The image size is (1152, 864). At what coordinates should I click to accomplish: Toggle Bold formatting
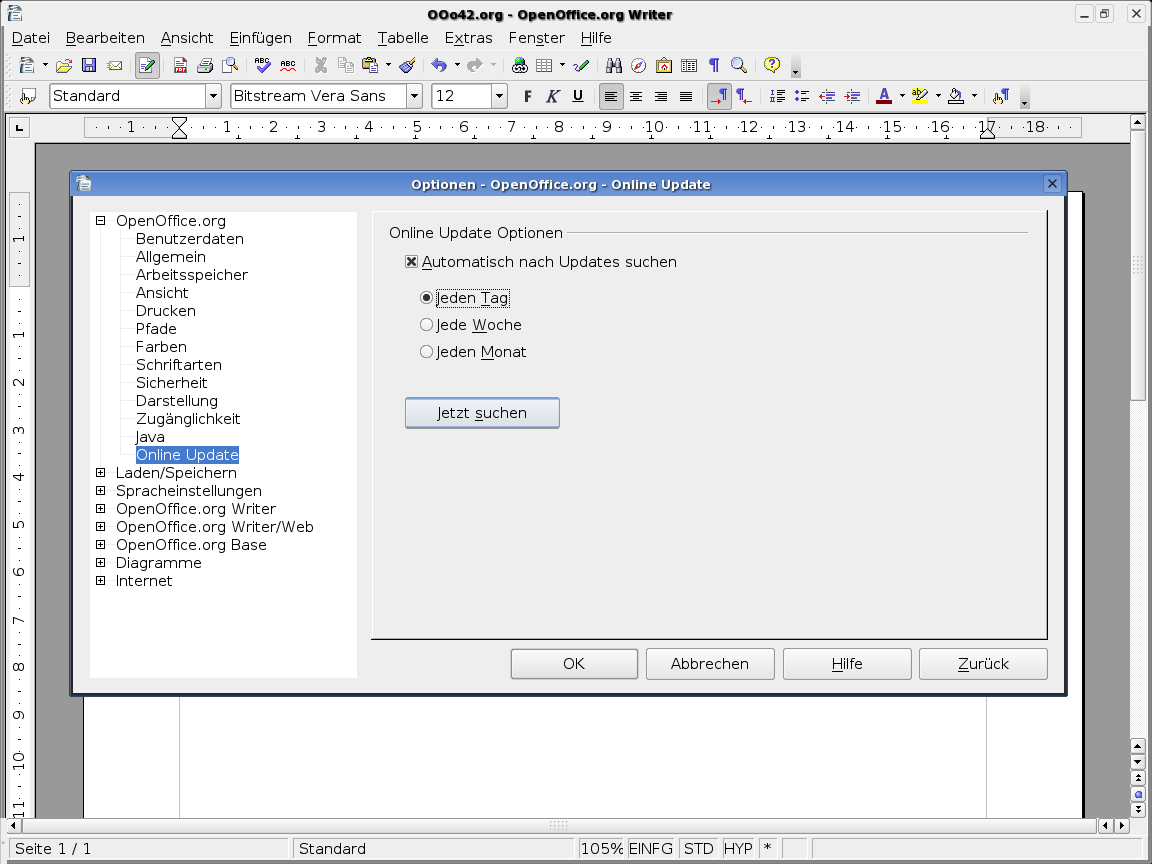[x=527, y=96]
